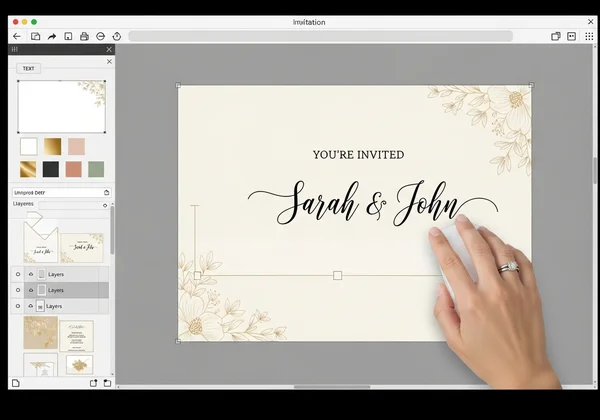Viewport: 600px width, 420px height.
Task: Pick the diagonal gold foil swatch
Action: [28, 169]
